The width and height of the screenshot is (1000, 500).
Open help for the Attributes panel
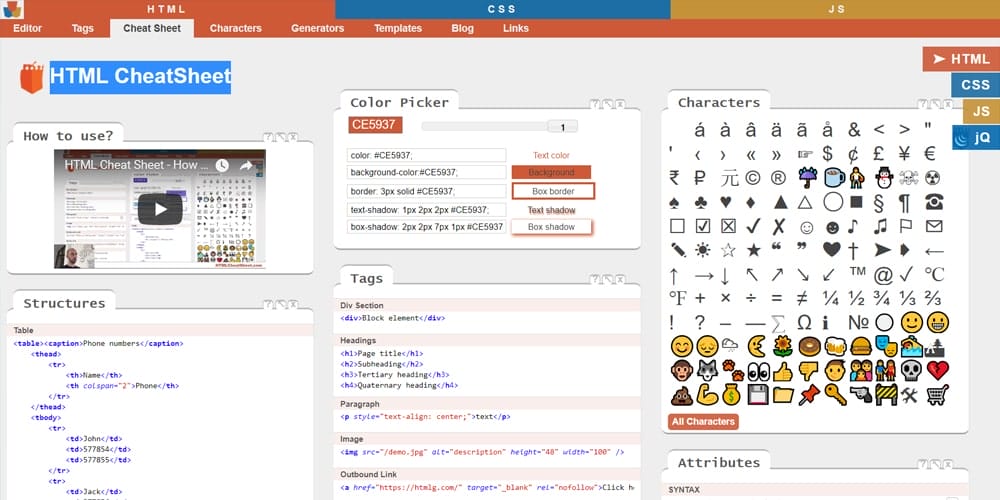(922, 464)
